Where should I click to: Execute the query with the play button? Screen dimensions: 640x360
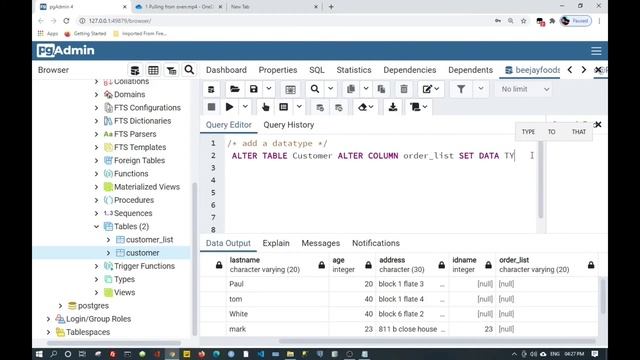click(x=229, y=107)
